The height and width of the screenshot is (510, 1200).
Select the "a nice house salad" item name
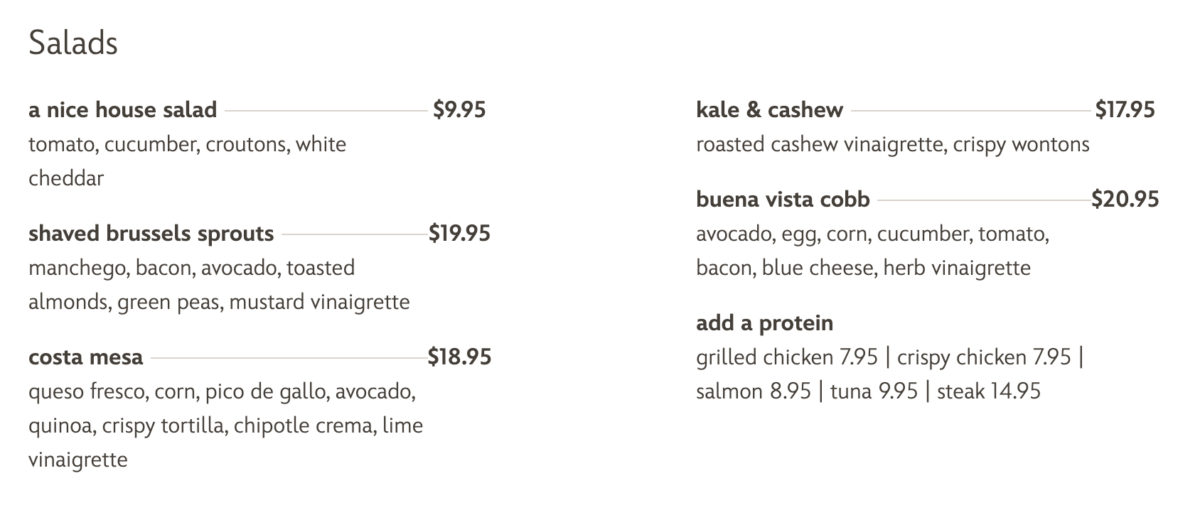point(122,110)
